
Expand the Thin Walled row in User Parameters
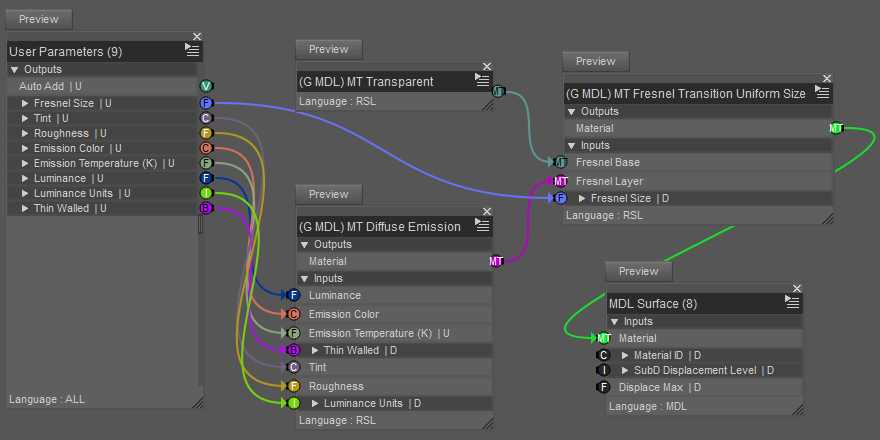[25, 208]
